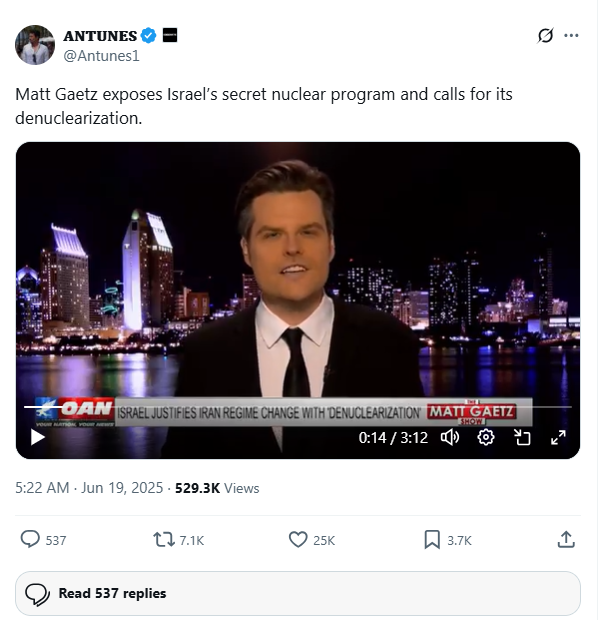Viewport: 602px width, 620px height.
Task: Seek along the video progress bar
Action: pos(297,406)
